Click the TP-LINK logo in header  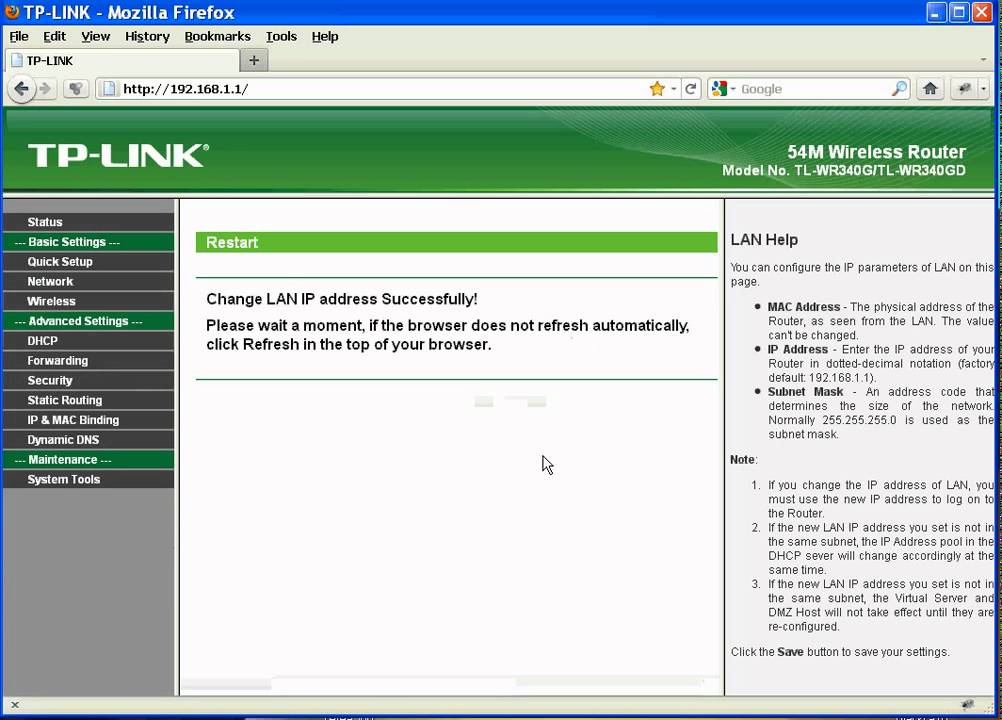click(118, 155)
